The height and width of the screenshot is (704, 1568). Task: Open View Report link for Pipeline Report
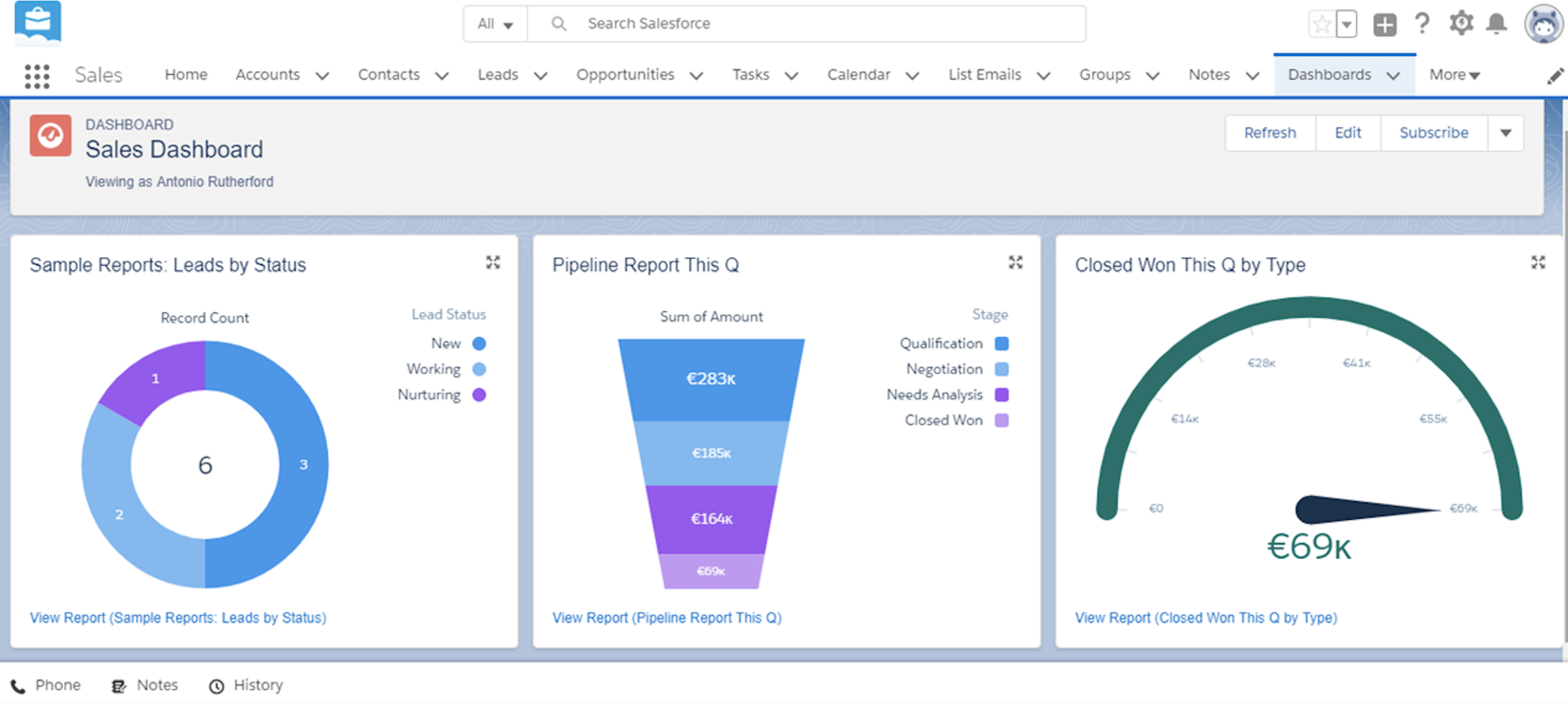667,618
